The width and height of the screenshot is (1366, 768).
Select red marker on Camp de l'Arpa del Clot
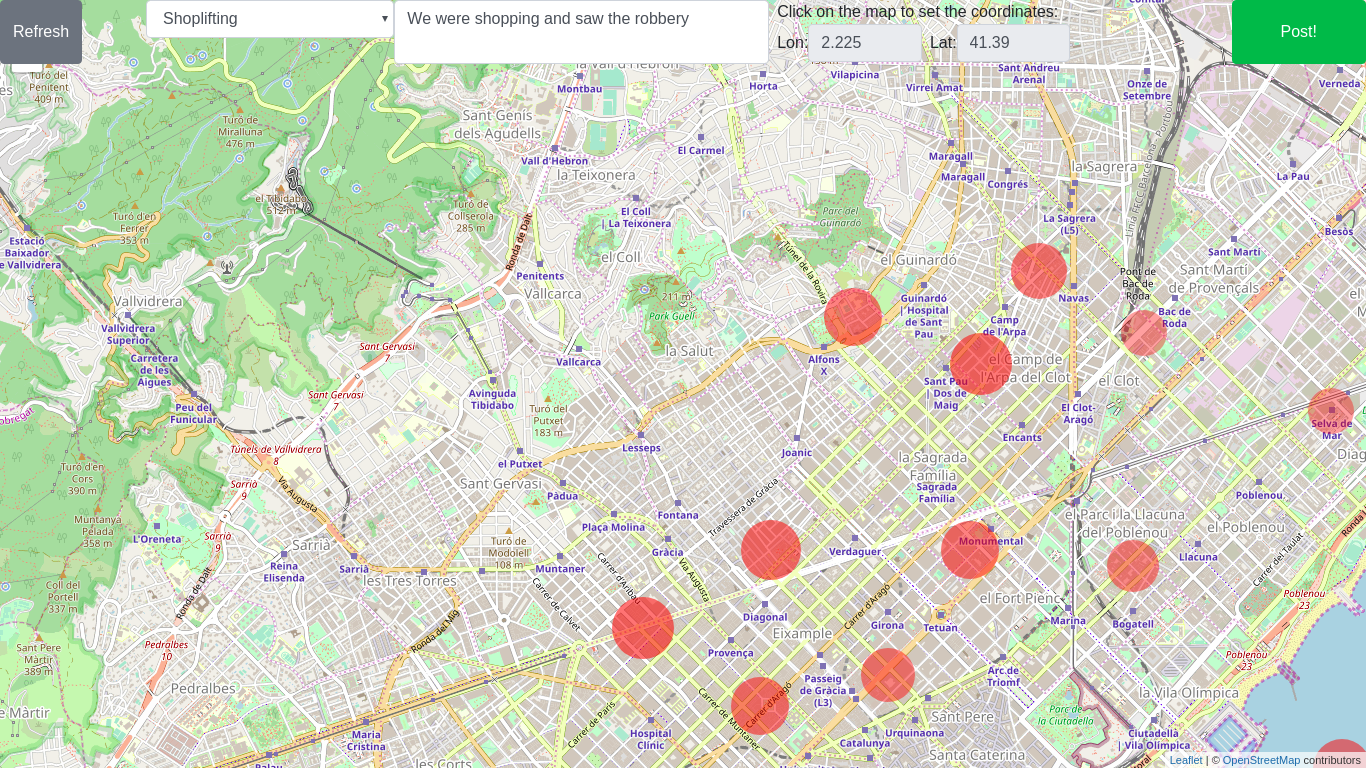pos(980,364)
